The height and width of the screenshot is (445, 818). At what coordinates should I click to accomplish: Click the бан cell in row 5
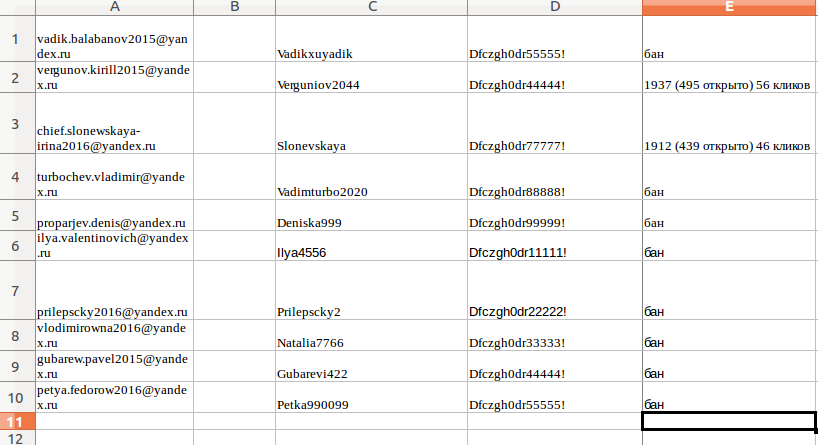(x=730, y=215)
